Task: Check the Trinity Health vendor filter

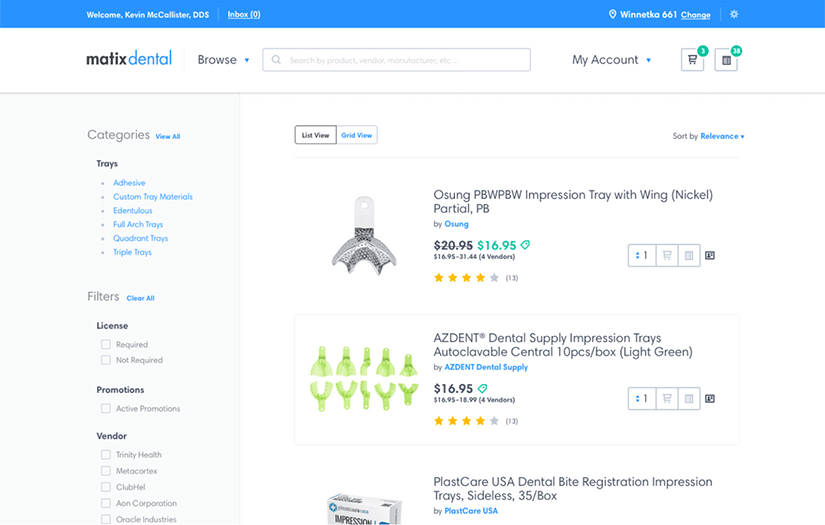Action: (x=106, y=455)
